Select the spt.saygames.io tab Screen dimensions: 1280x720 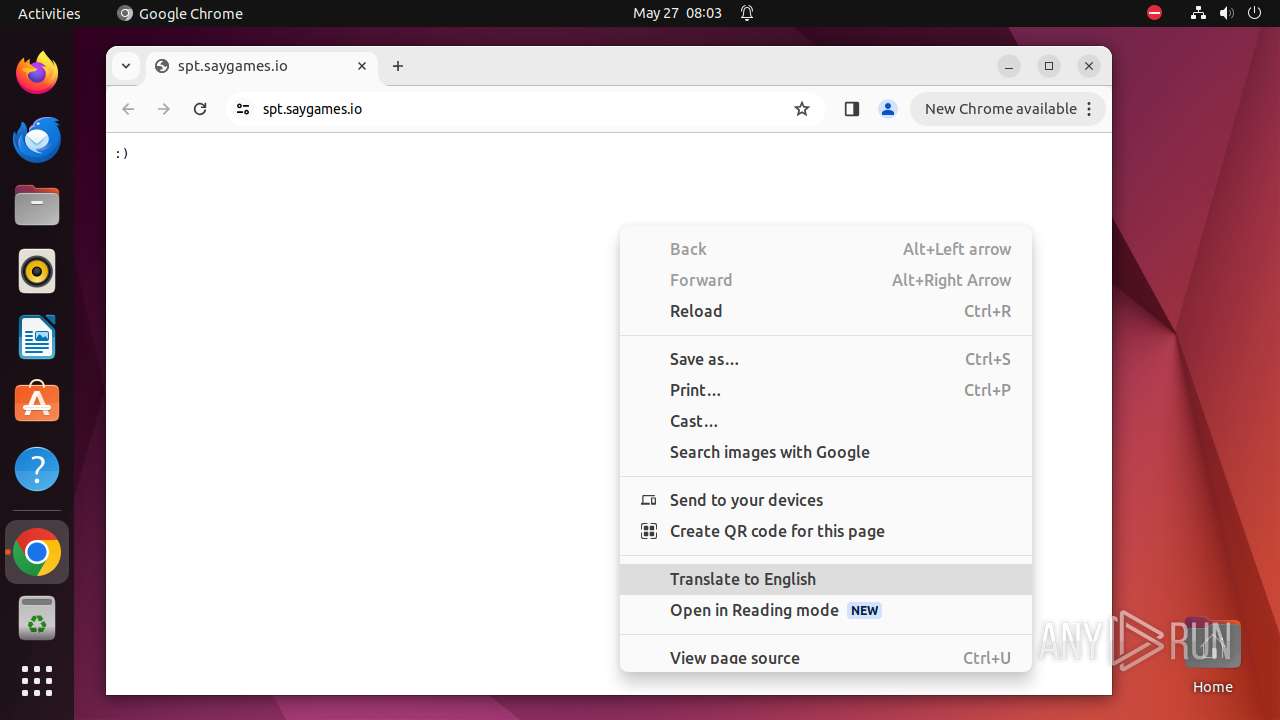pos(261,66)
